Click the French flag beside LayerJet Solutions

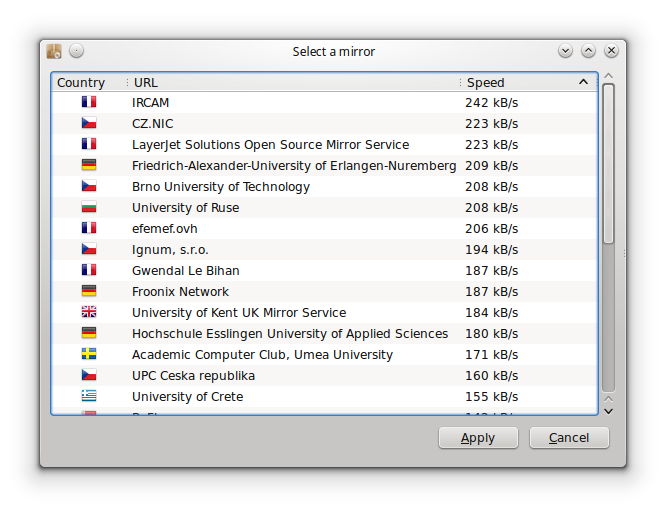click(x=89, y=144)
